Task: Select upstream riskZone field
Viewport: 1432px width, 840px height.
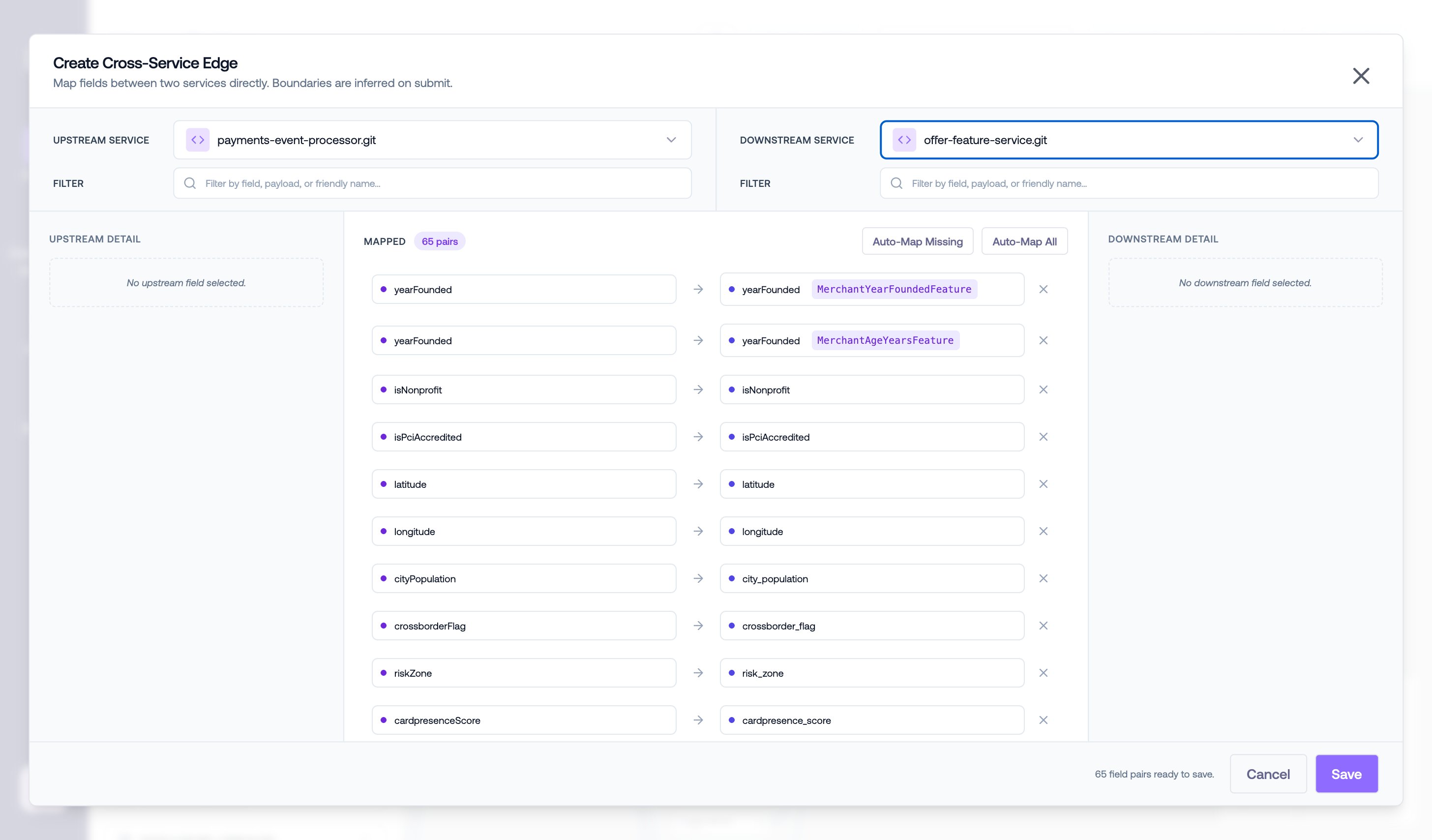Action: click(524, 673)
